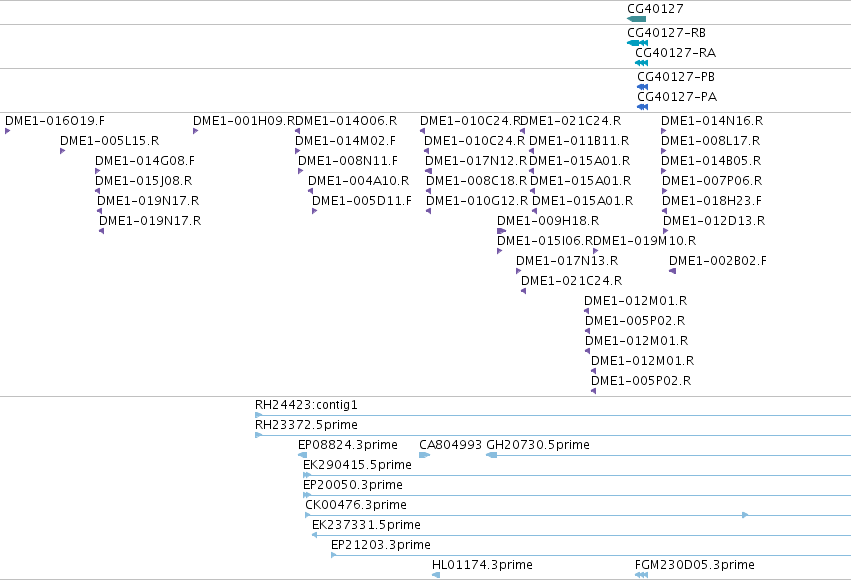
Task: Click the CG40127-PA protein glyph
Action: [x=643, y=107]
